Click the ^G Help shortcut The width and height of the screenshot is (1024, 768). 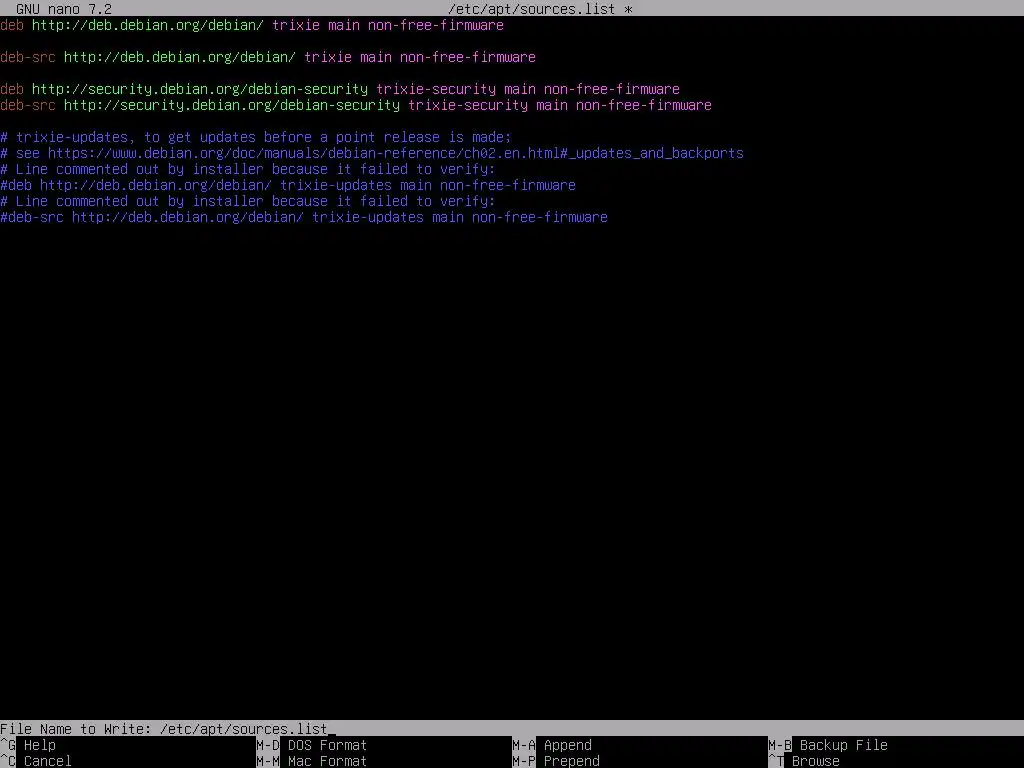click(x=28, y=745)
